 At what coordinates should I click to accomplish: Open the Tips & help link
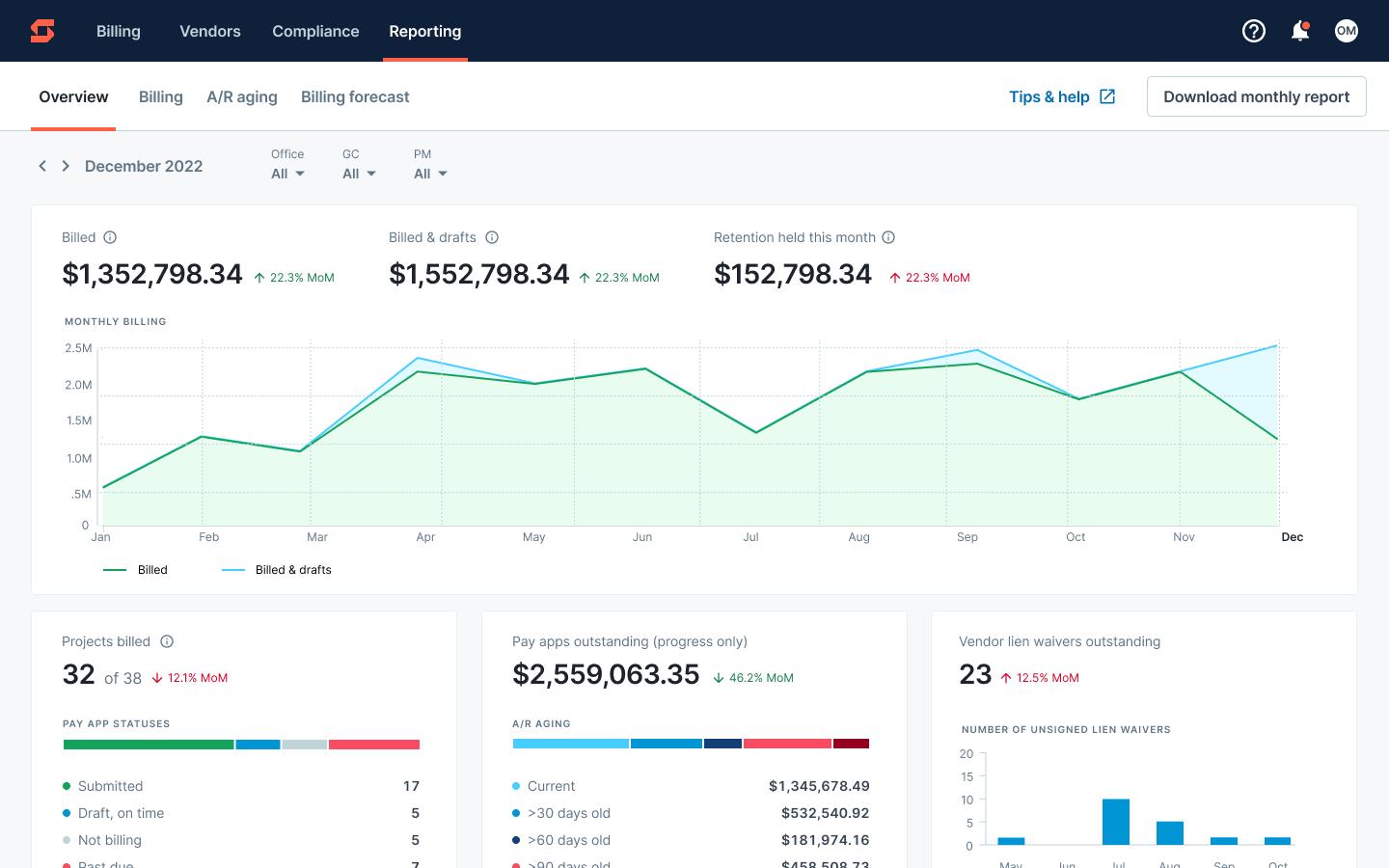(1061, 96)
